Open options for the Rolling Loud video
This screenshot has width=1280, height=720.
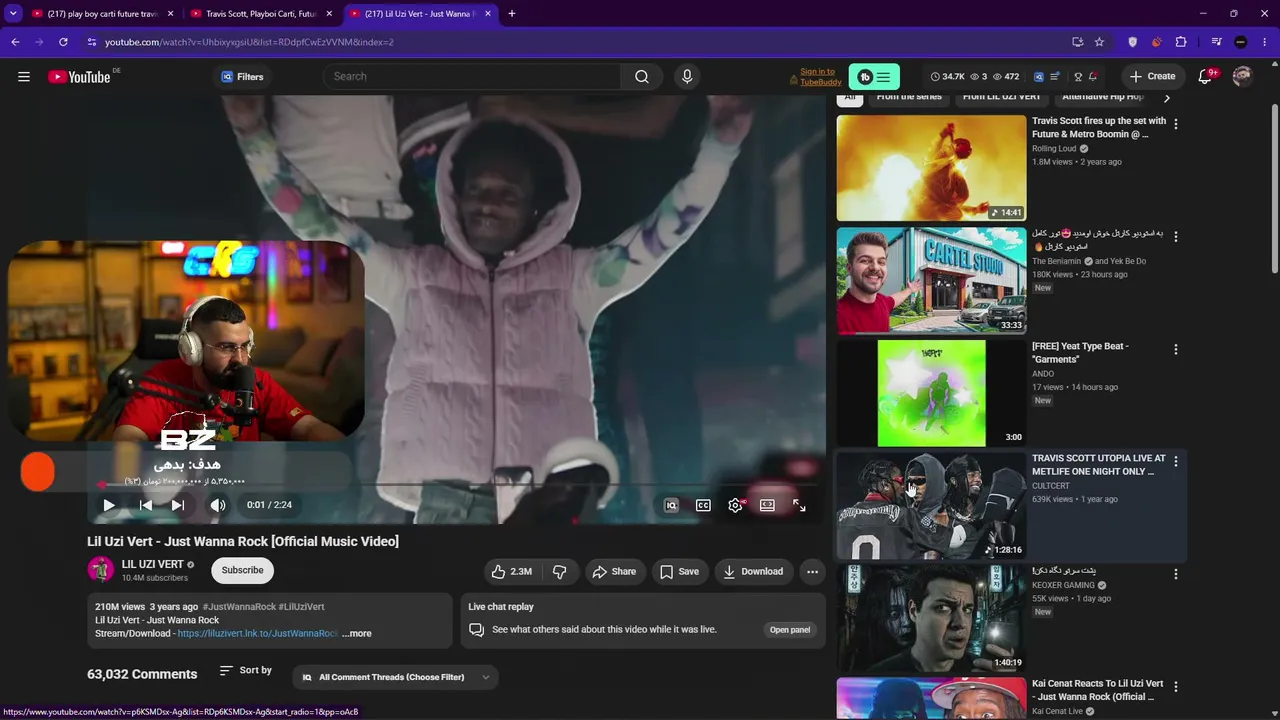(1176, 124)
